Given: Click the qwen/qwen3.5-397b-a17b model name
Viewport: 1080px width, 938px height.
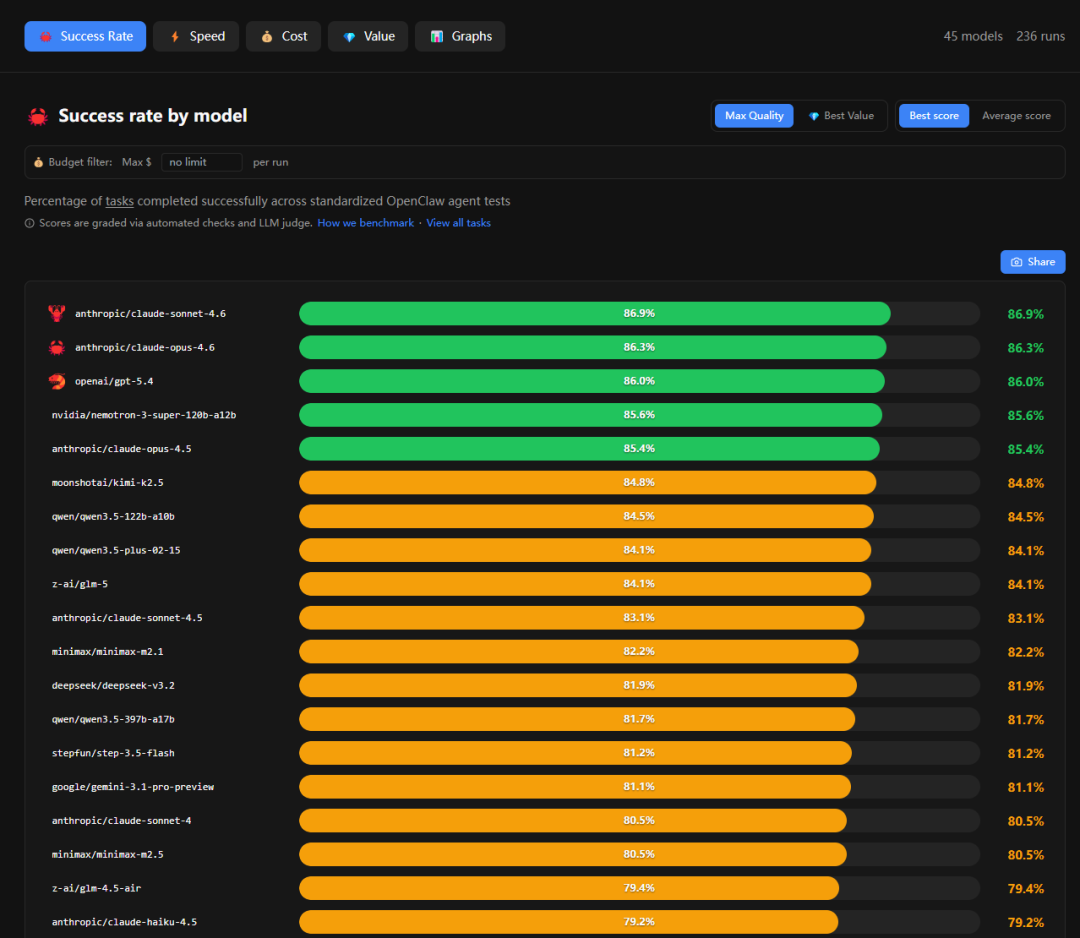Looking at the screenshot, I should point(113,720).
